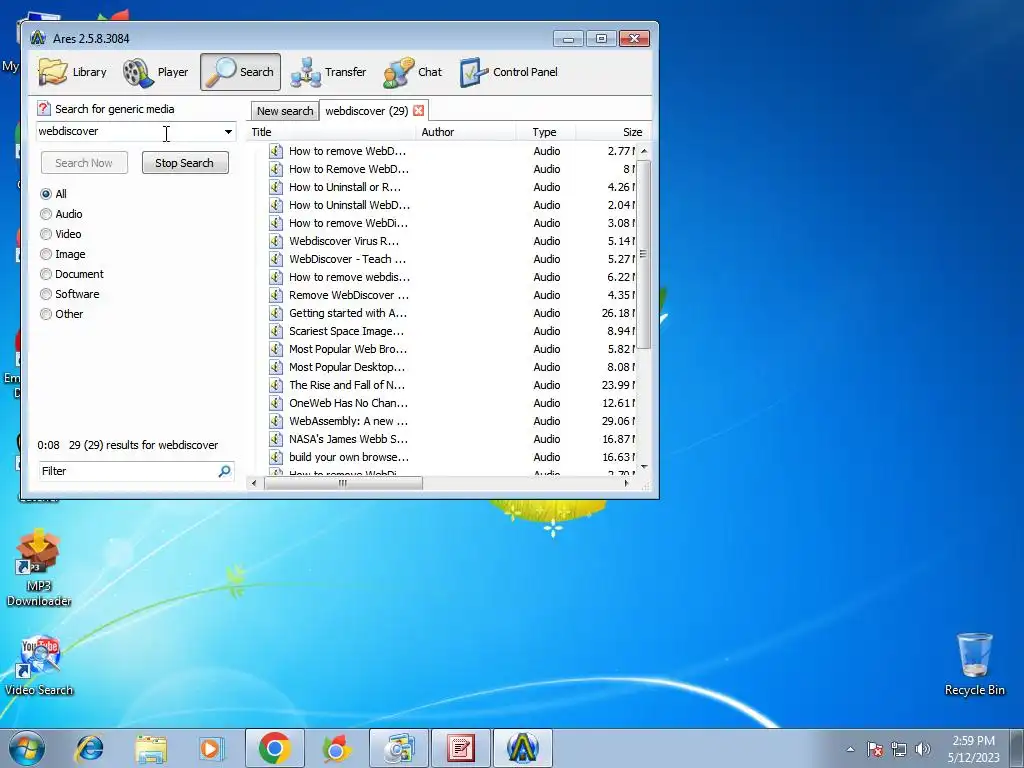Click audio icon of NASA's James Webb row
Screen dimensions: 1024x768
[x=276, y=440]
